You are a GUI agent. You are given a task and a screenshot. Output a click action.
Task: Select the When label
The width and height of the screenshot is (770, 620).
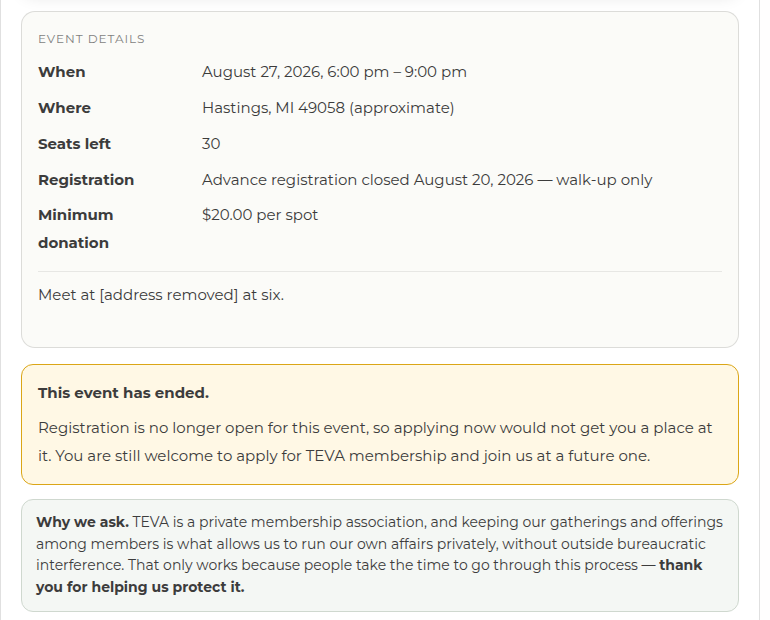[x=62, y=72]
